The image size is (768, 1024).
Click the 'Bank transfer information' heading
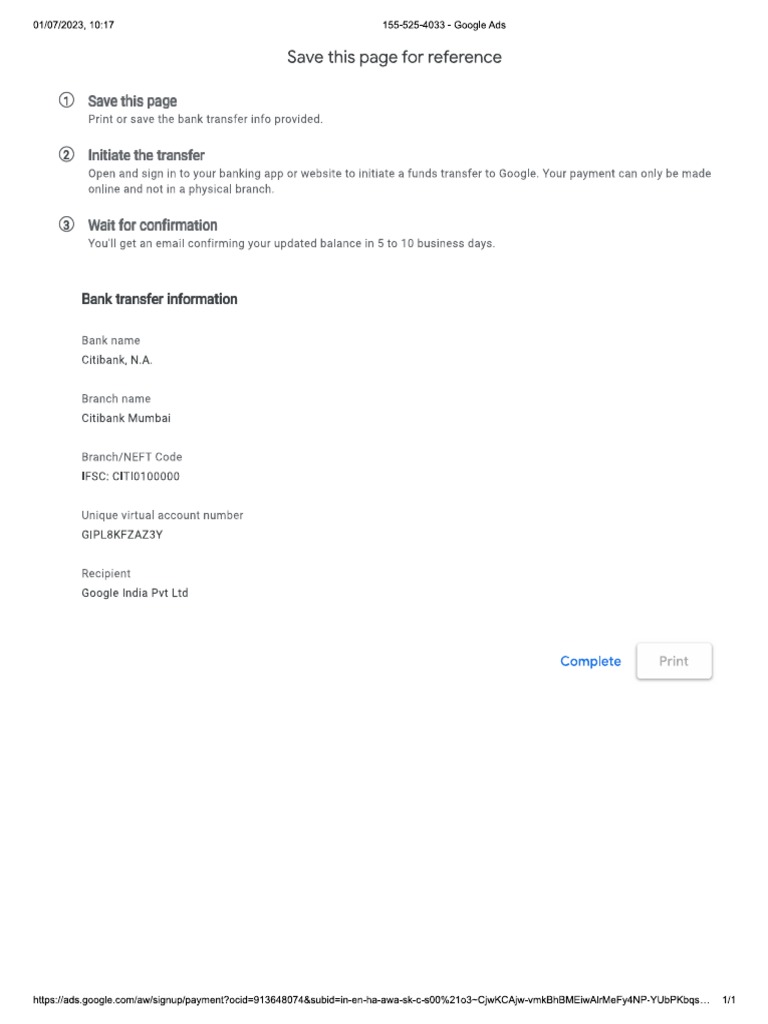coord(159,299)
